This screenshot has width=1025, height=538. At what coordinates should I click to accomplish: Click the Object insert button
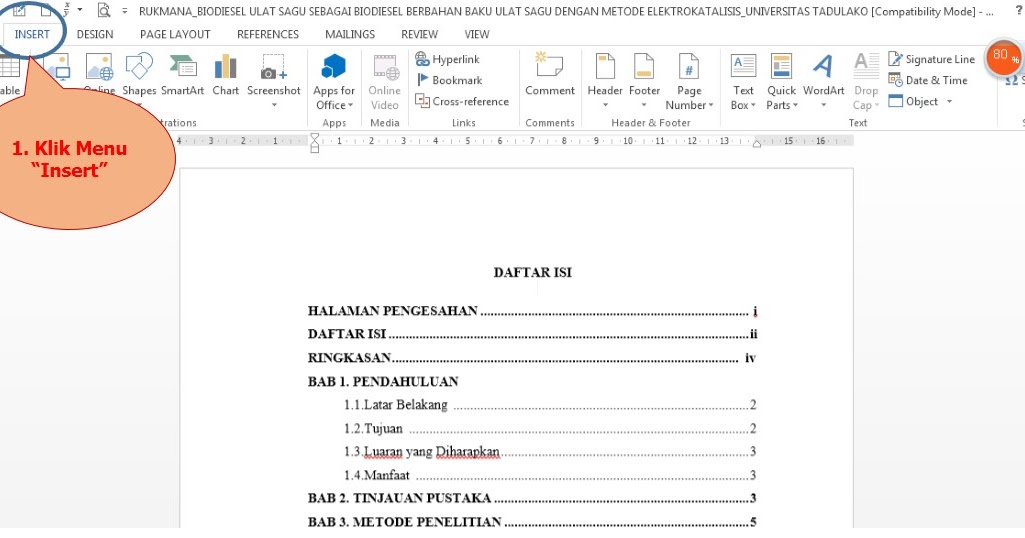tap(913, 101)
